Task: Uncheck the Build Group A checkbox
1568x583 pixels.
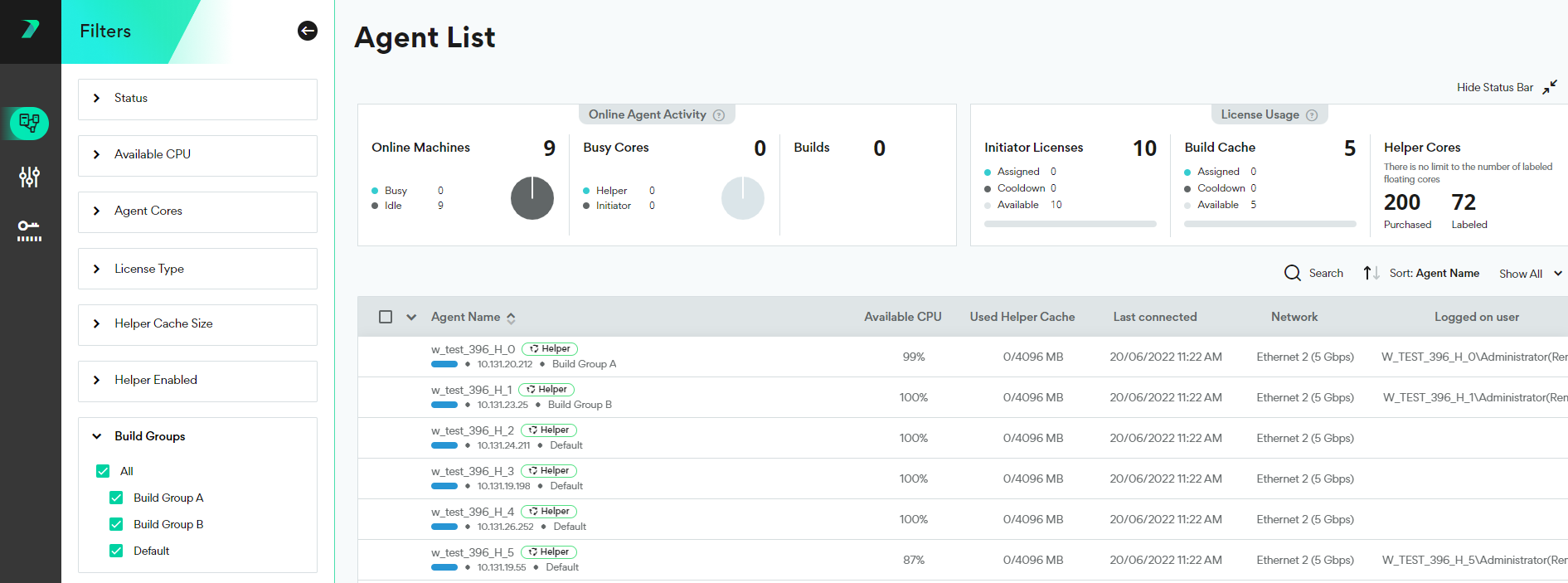Action: point(116,498)
